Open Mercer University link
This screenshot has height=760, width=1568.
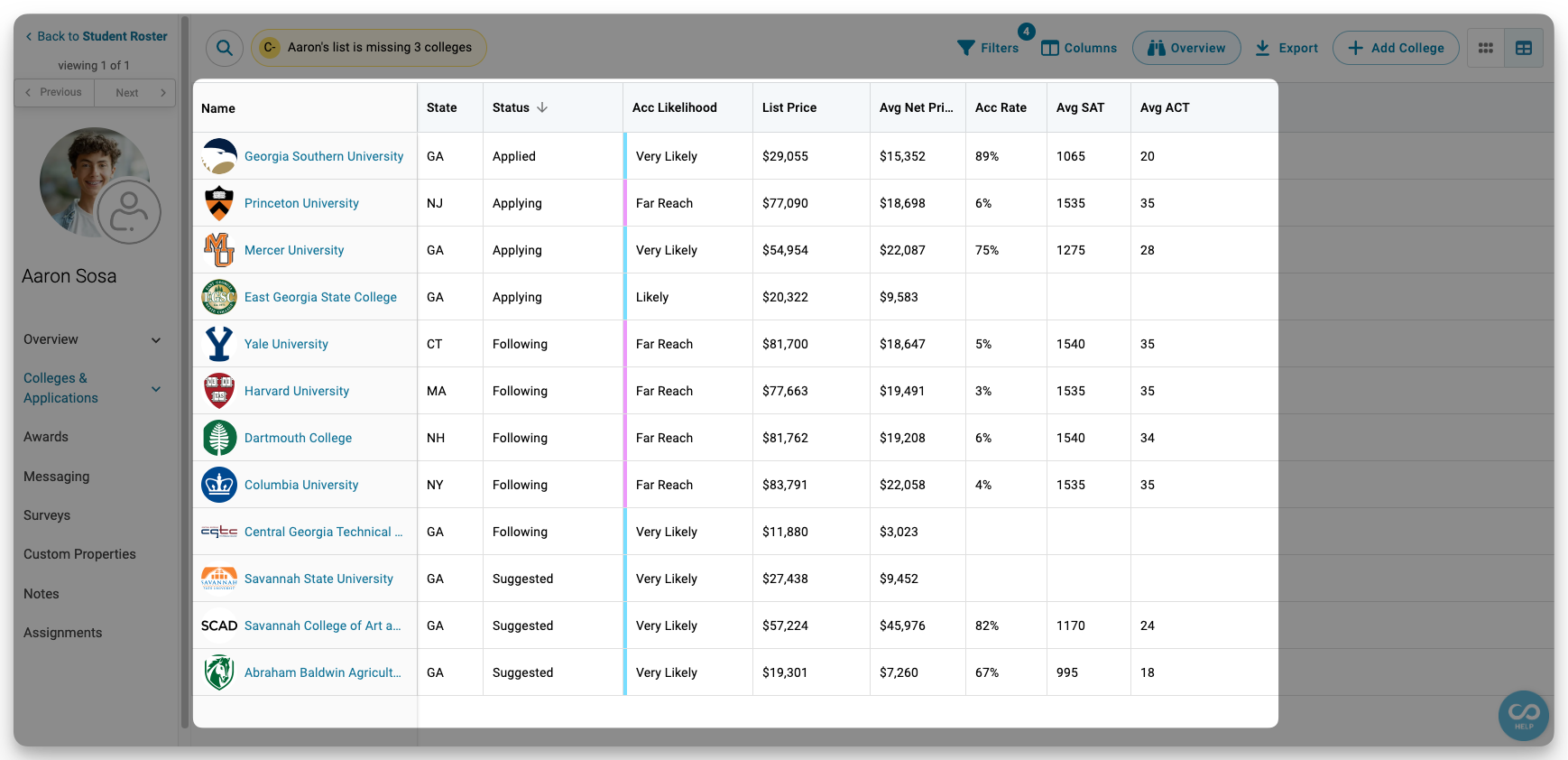[x=294, y=250]
